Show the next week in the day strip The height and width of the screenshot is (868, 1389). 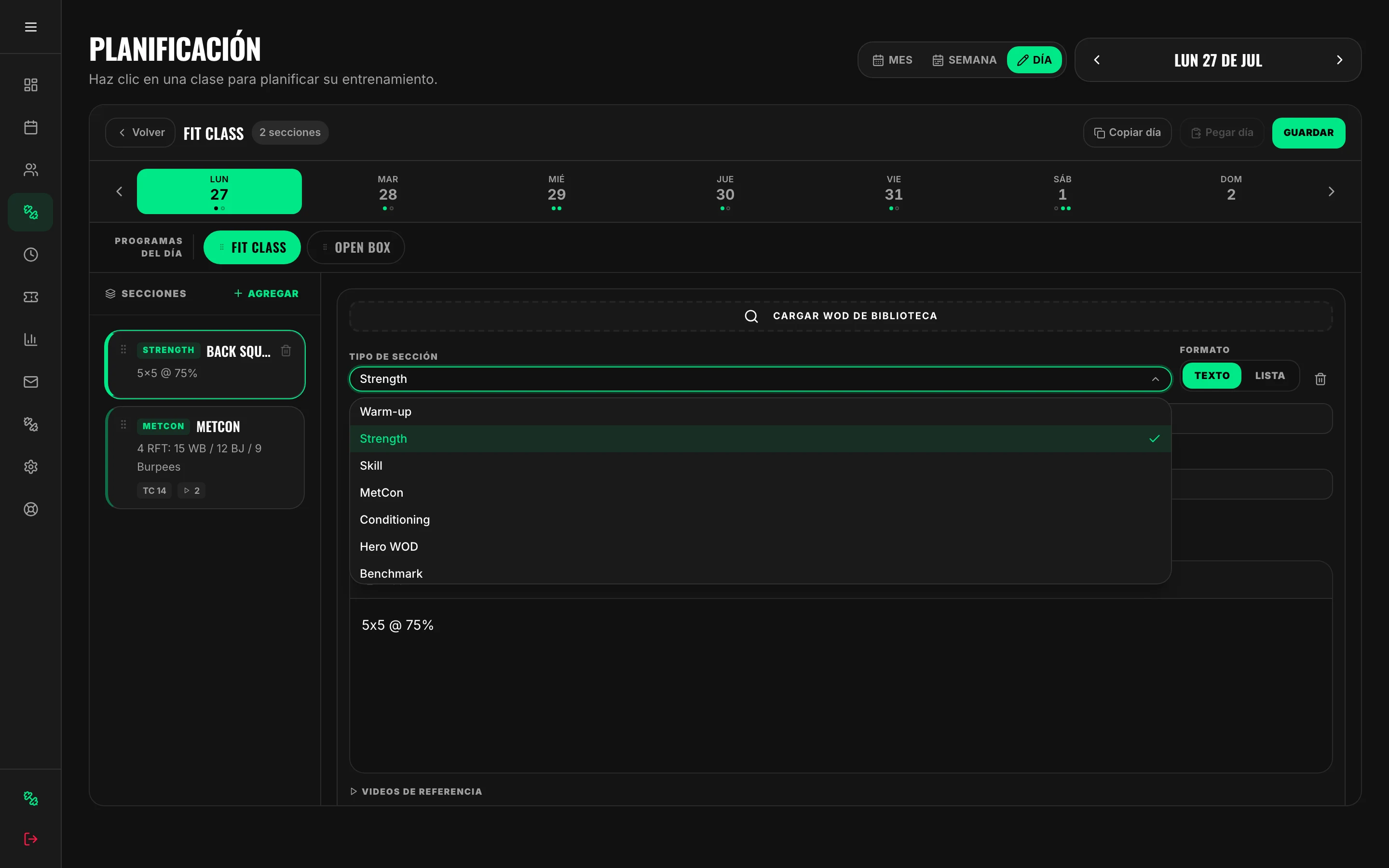(x=1331, y=192)
